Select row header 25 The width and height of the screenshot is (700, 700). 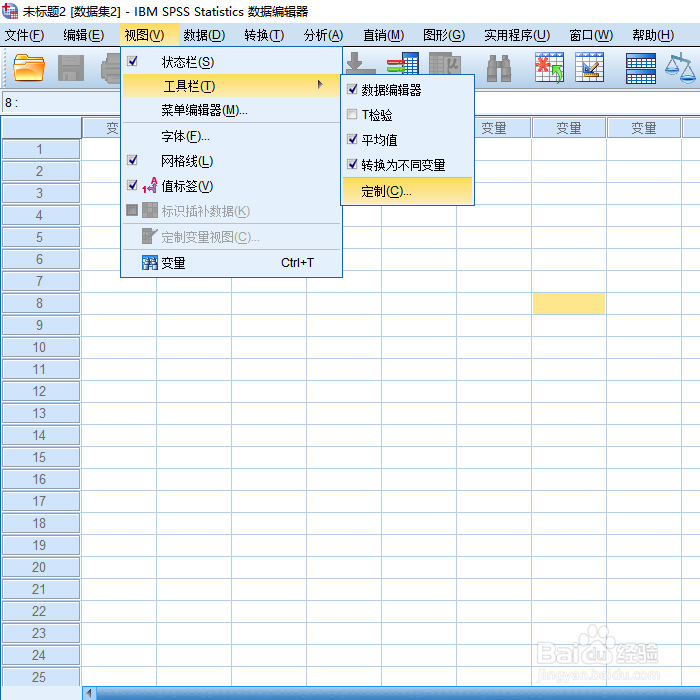[x=41, y=677]
